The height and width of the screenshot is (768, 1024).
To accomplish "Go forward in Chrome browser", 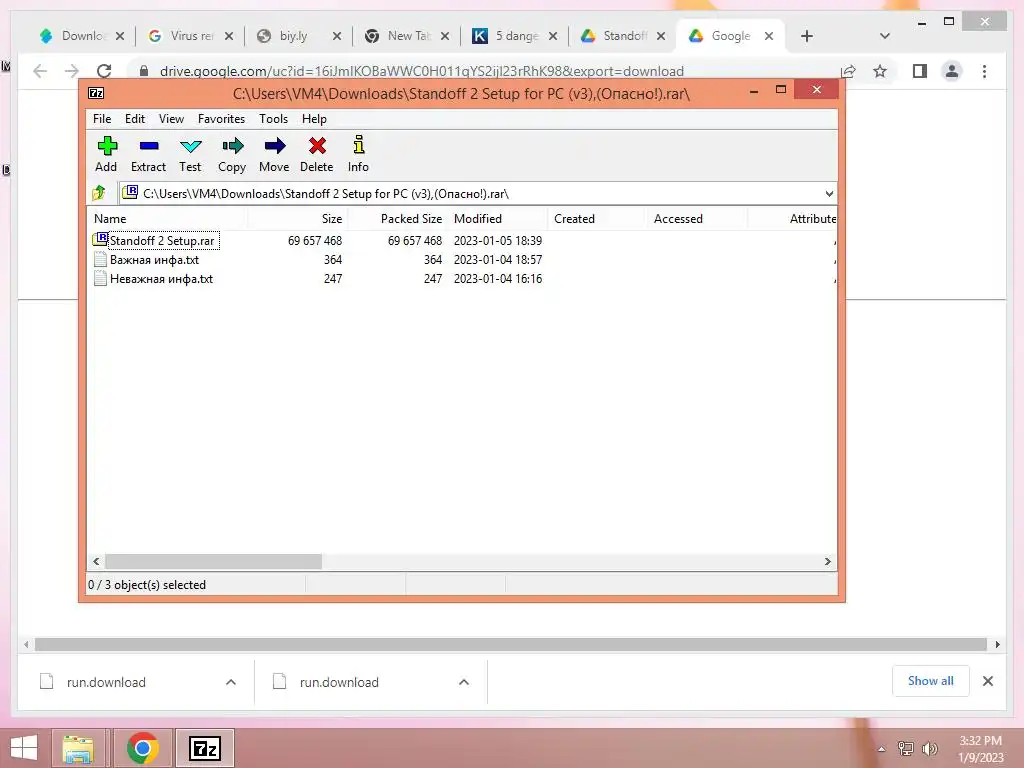I will click(x=72, y=71).
